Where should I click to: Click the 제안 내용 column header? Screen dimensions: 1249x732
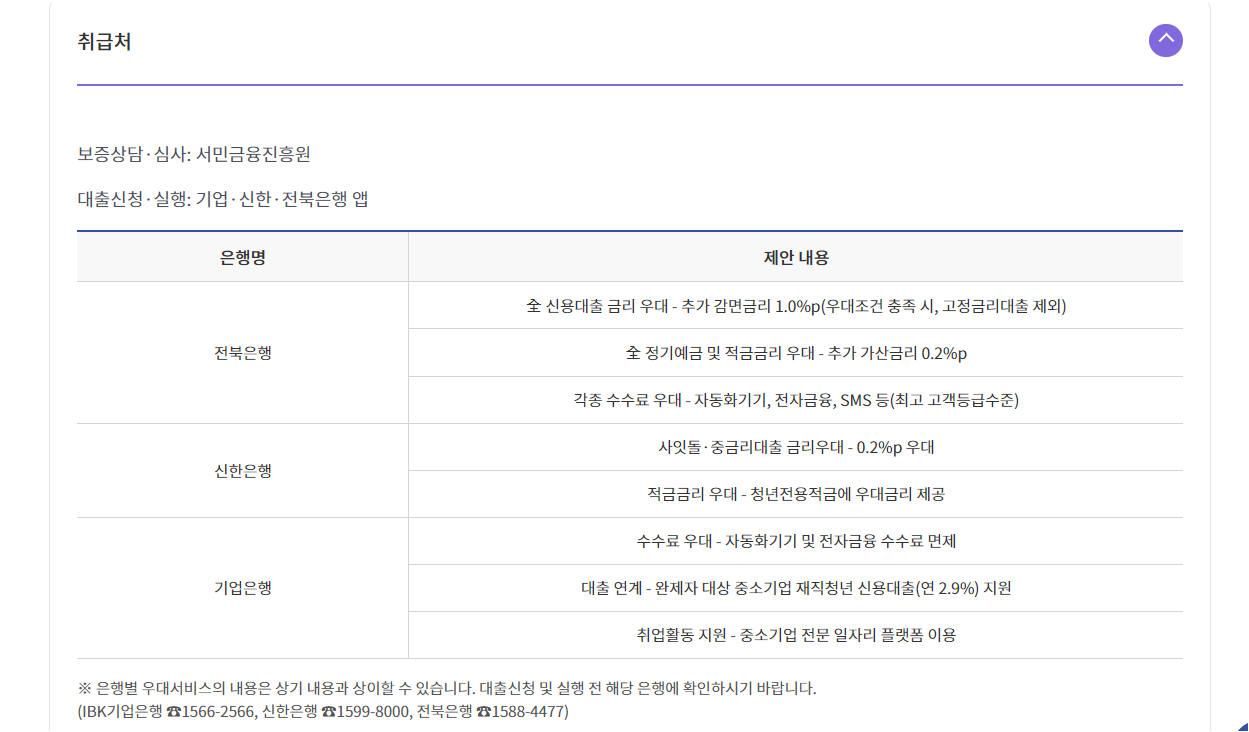pyautogui.click(x=795, y=256)
